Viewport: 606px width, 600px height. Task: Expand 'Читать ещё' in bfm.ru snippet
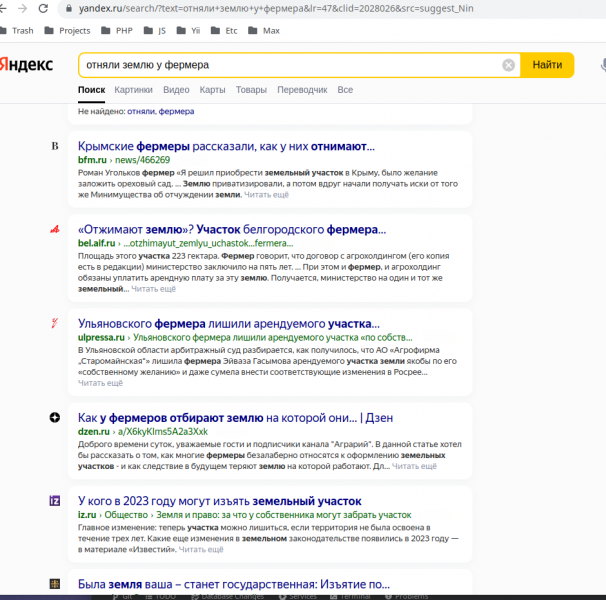pyautogui.click(x=266, y=194)
